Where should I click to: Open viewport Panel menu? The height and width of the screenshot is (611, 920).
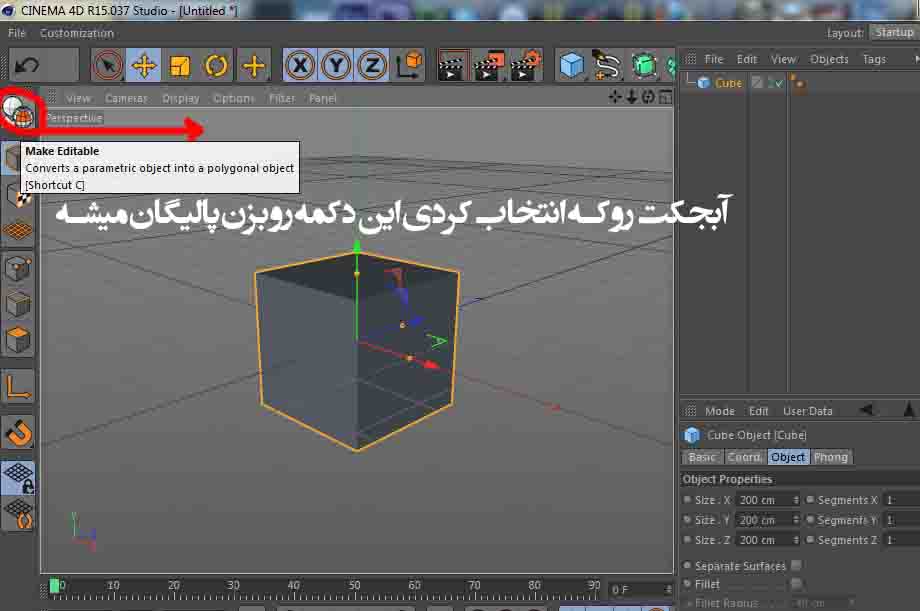tap(323, 98)
